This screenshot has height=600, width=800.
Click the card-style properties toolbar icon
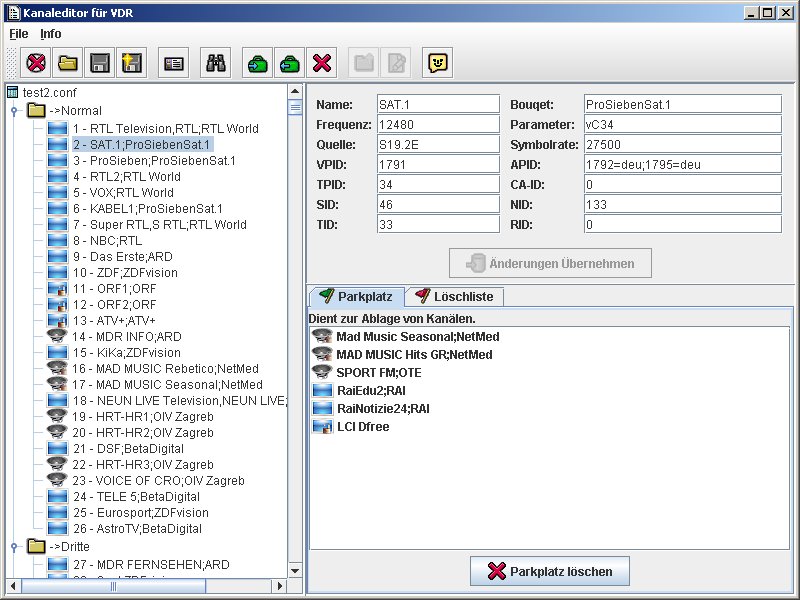173,63
